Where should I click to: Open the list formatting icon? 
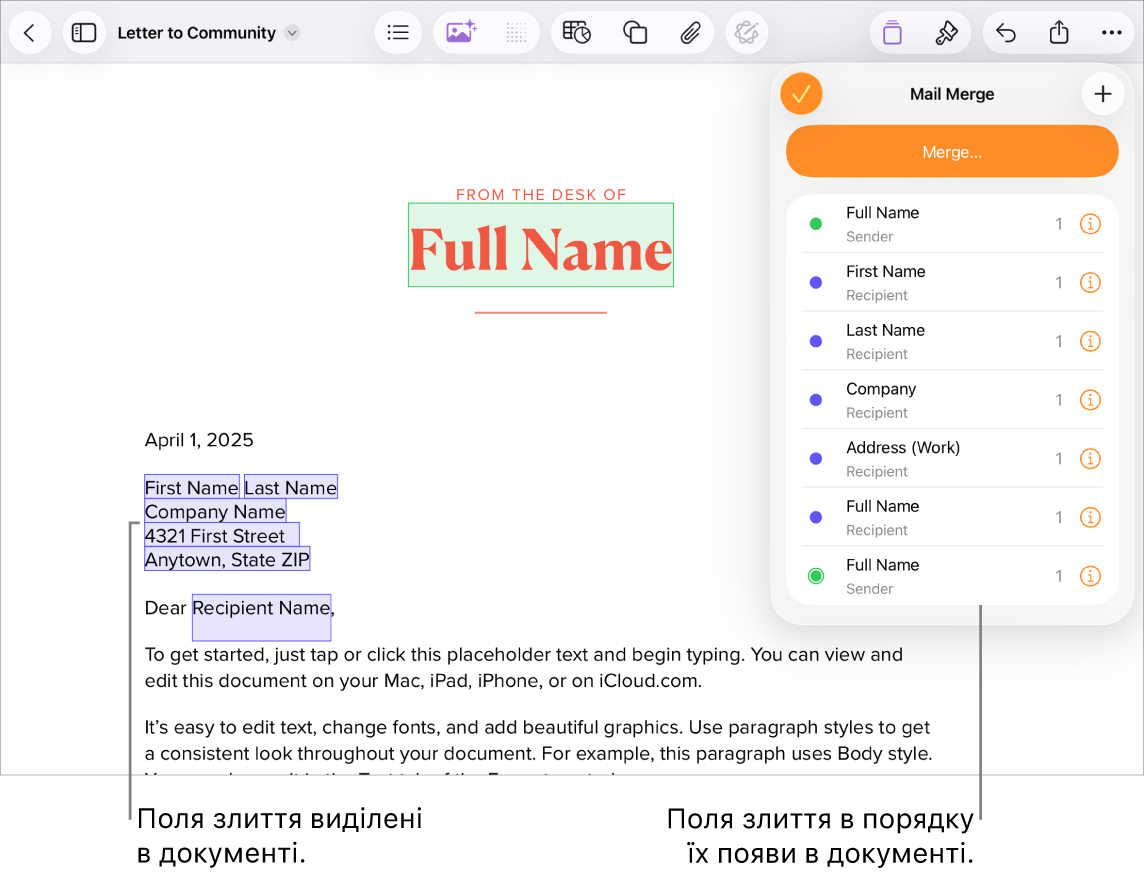(x=398, y=33)
